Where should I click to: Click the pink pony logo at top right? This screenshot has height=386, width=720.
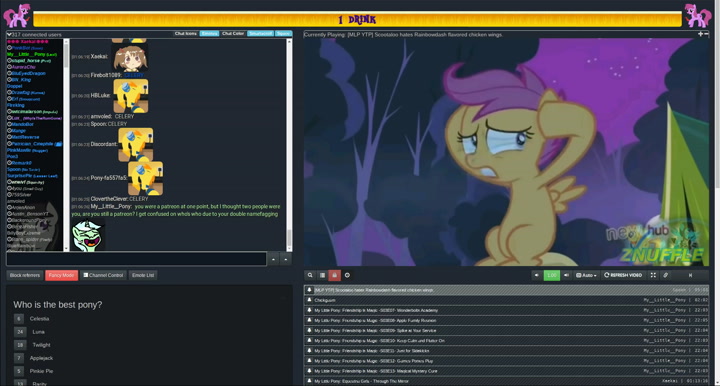[x=698, y=16]
